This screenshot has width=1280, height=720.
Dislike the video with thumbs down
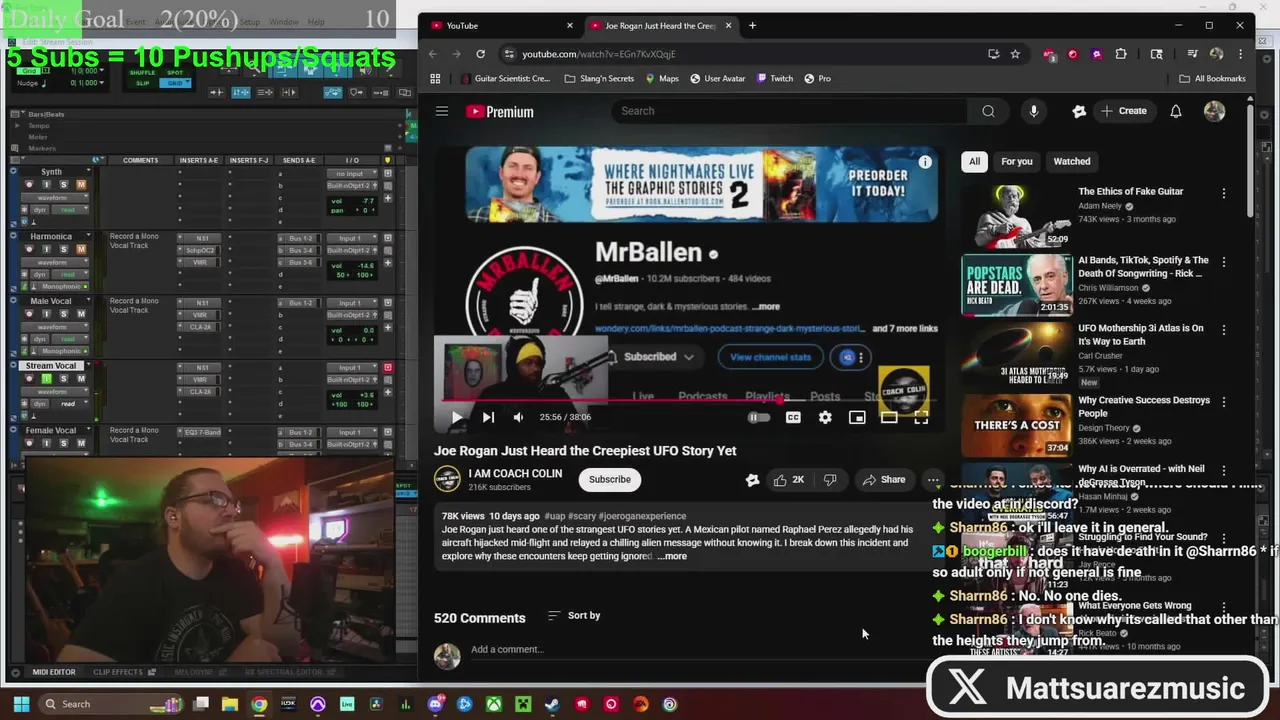[x=830, y=480]
